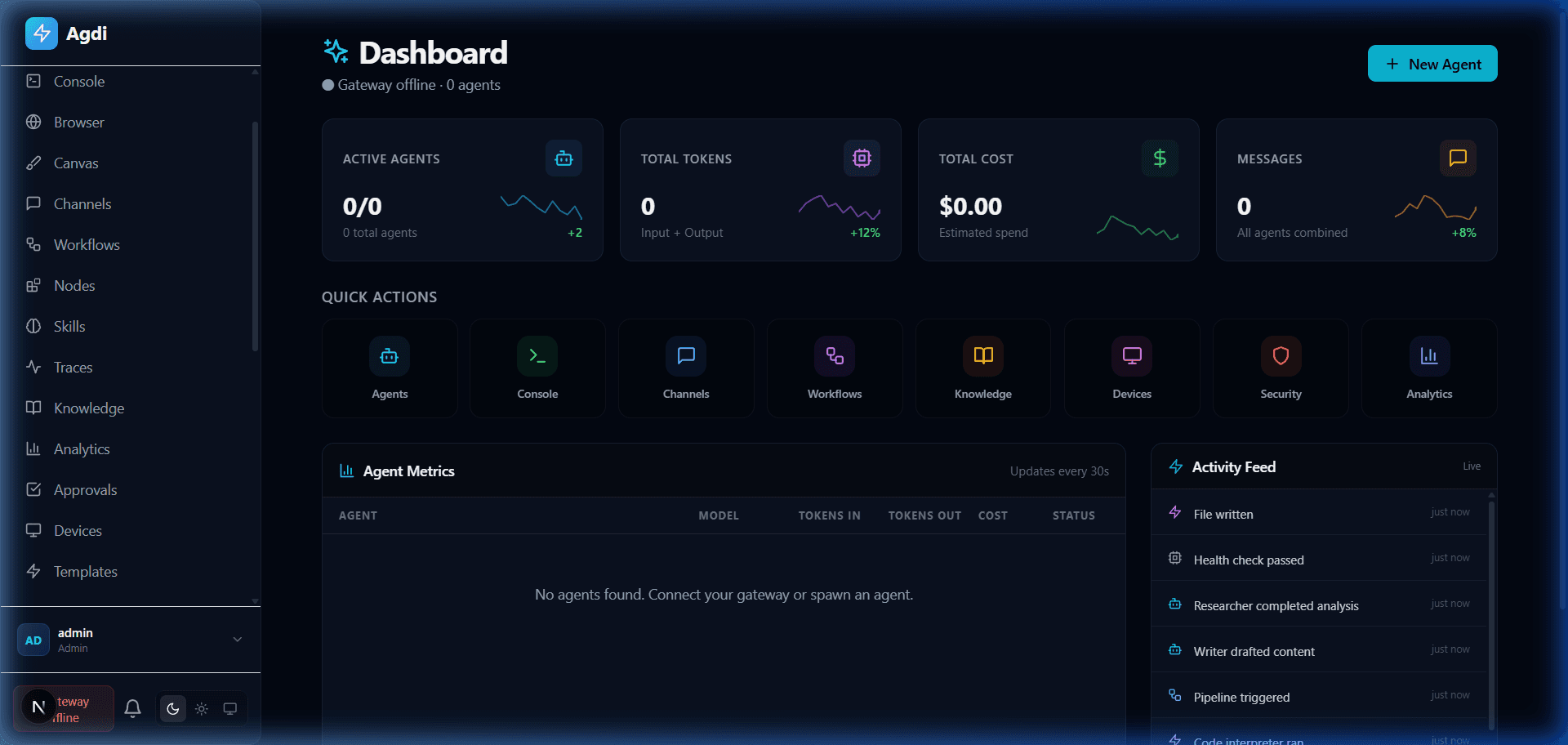Open the Security quick action
This screenshot has width=1568, height=745.
tap(1280, 356)
